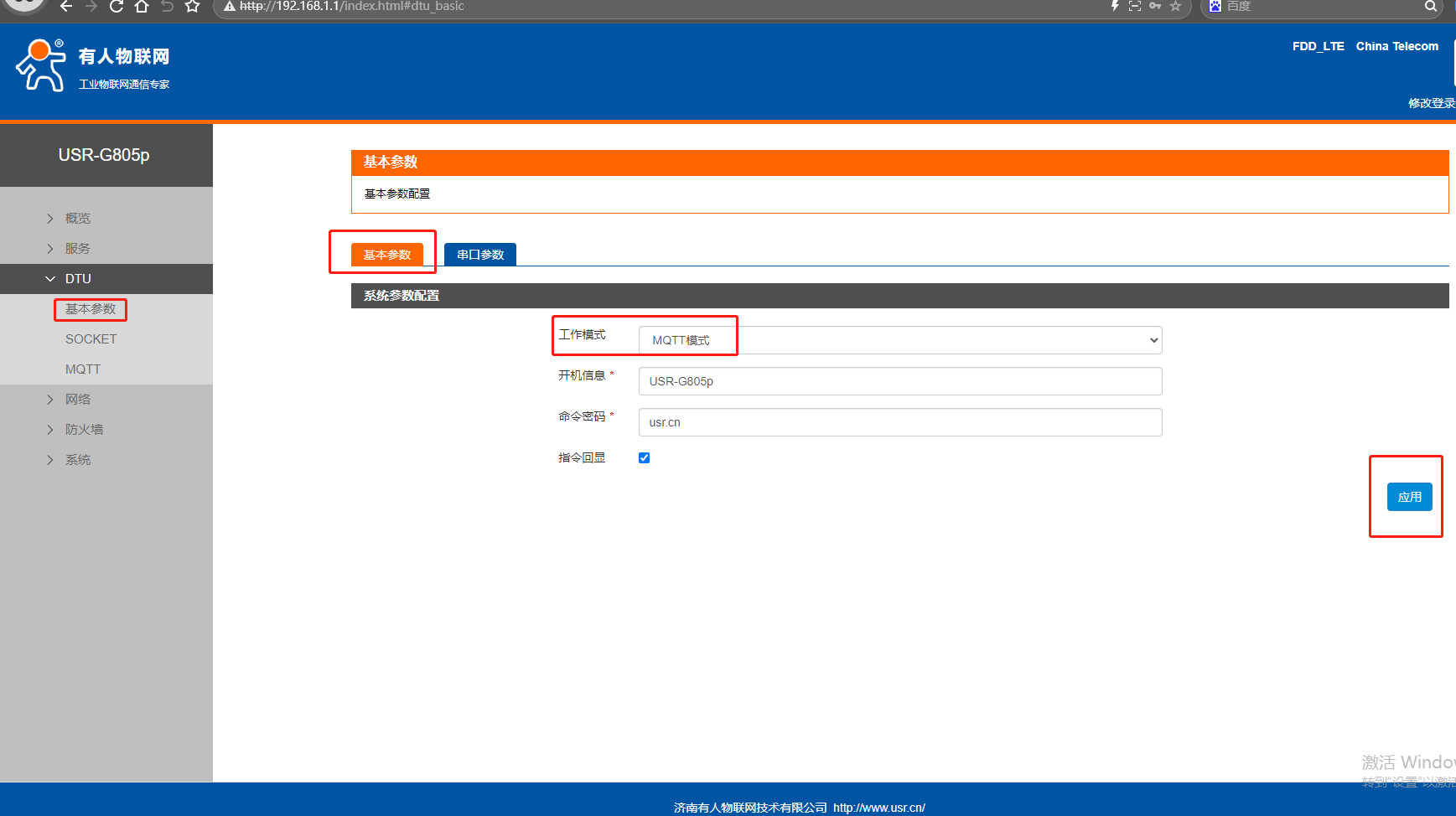Click the lightning bolt speed mode icon
The image size is (1456, 816).
tap(1115, 6)
